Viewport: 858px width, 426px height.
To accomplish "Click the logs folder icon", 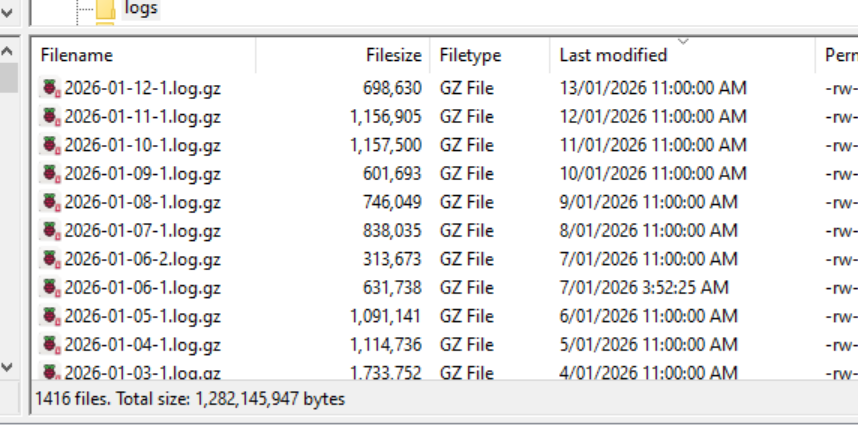I will point(105,9).
